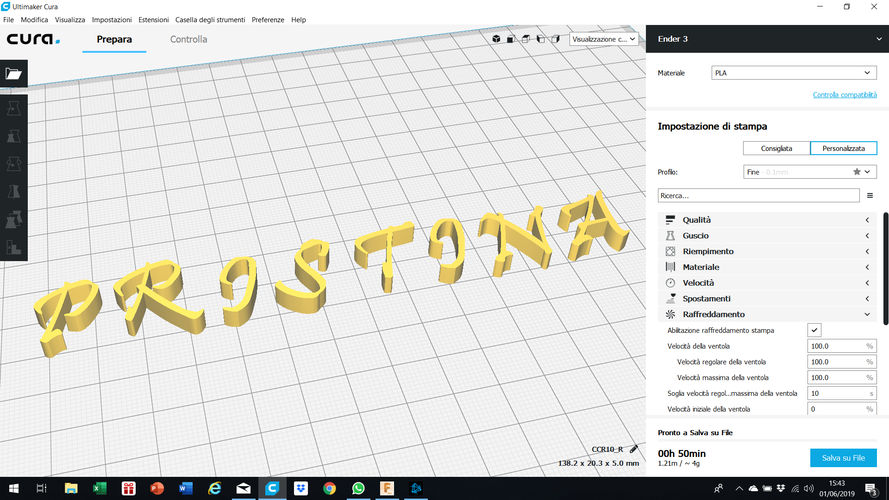Click Controlla compatibilità link
The height and width of the screenshot is (500, 889).
pyautogui.click(x=844, y=95)
